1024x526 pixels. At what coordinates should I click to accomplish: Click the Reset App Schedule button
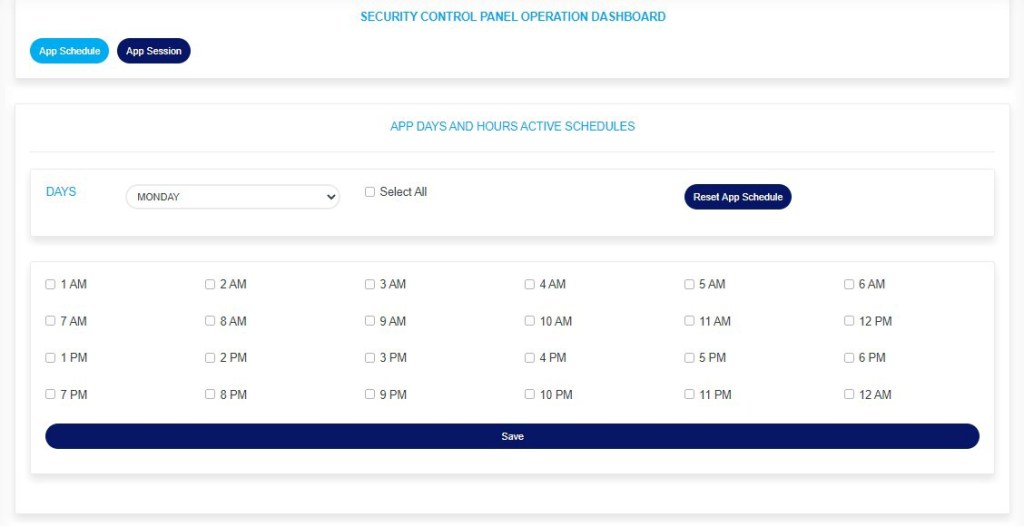[x=737, y=197]
